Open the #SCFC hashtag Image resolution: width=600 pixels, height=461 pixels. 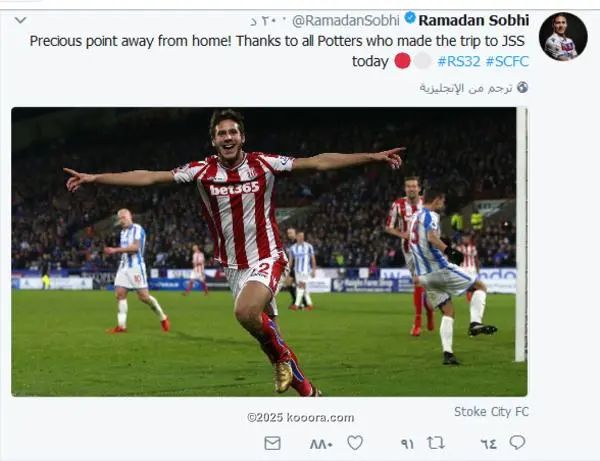(507, 61)
